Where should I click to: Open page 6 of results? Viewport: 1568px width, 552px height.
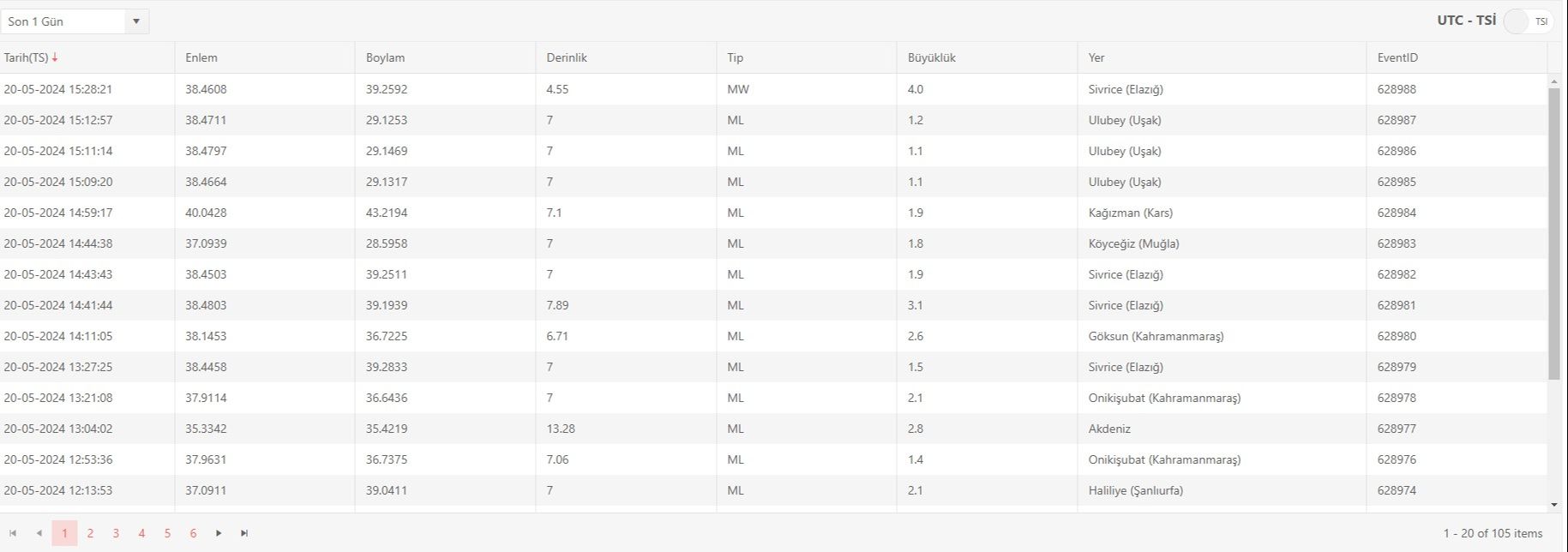pyautogui.click(x=193, y=533)
